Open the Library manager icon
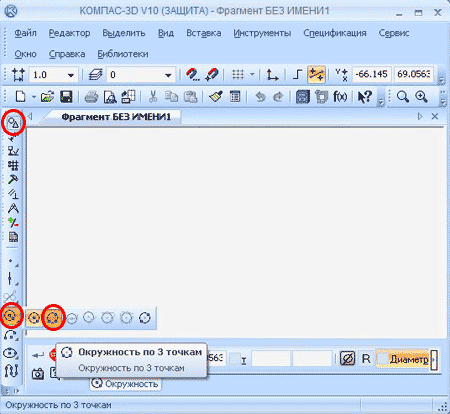 303,97
